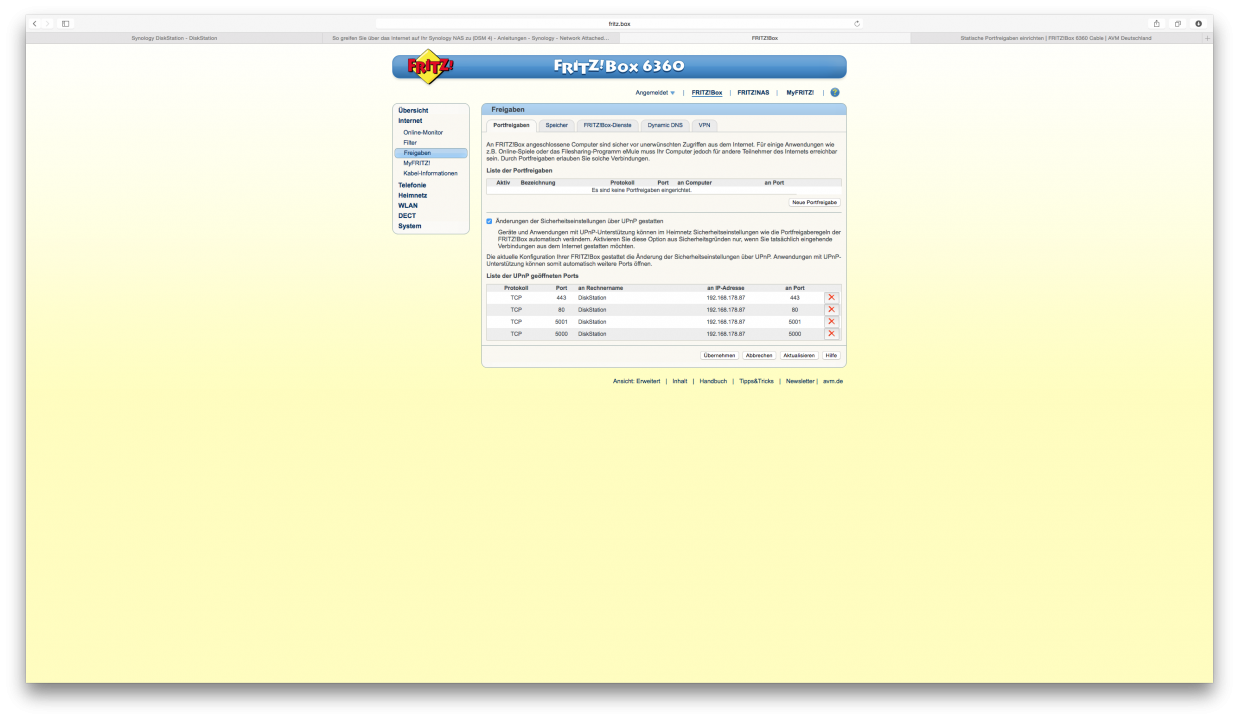This screenshot has height=720, width=1239.
Task: Expand the Telefonie menu section
Action: (412, 185)
